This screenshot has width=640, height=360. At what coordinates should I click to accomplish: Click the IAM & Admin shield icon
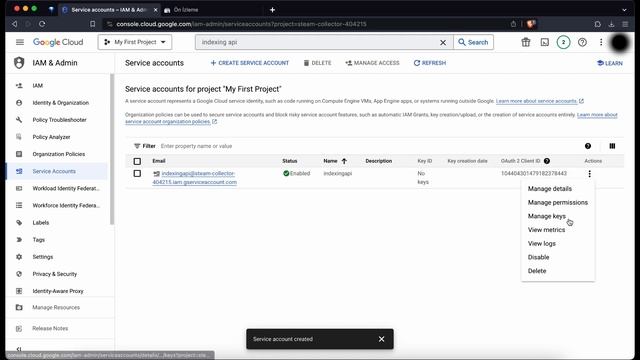[19, 63]
